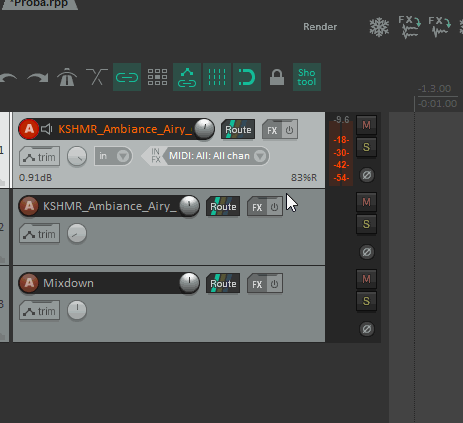Open the 'in' record mode dropdown
This screenshot has width=463, height=423.
[x=113, y=156]
